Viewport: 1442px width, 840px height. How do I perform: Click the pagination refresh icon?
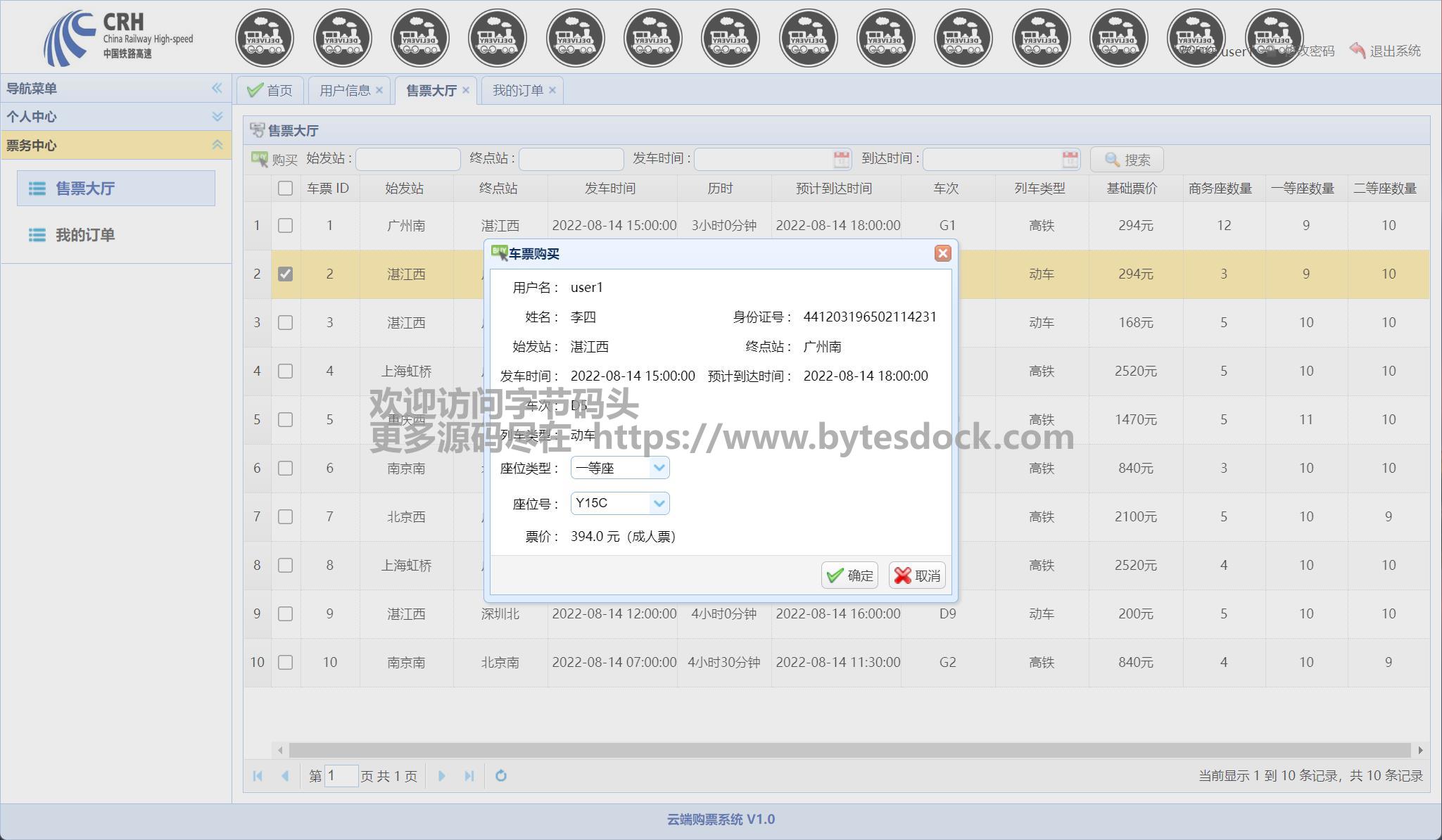click(501, 776)
